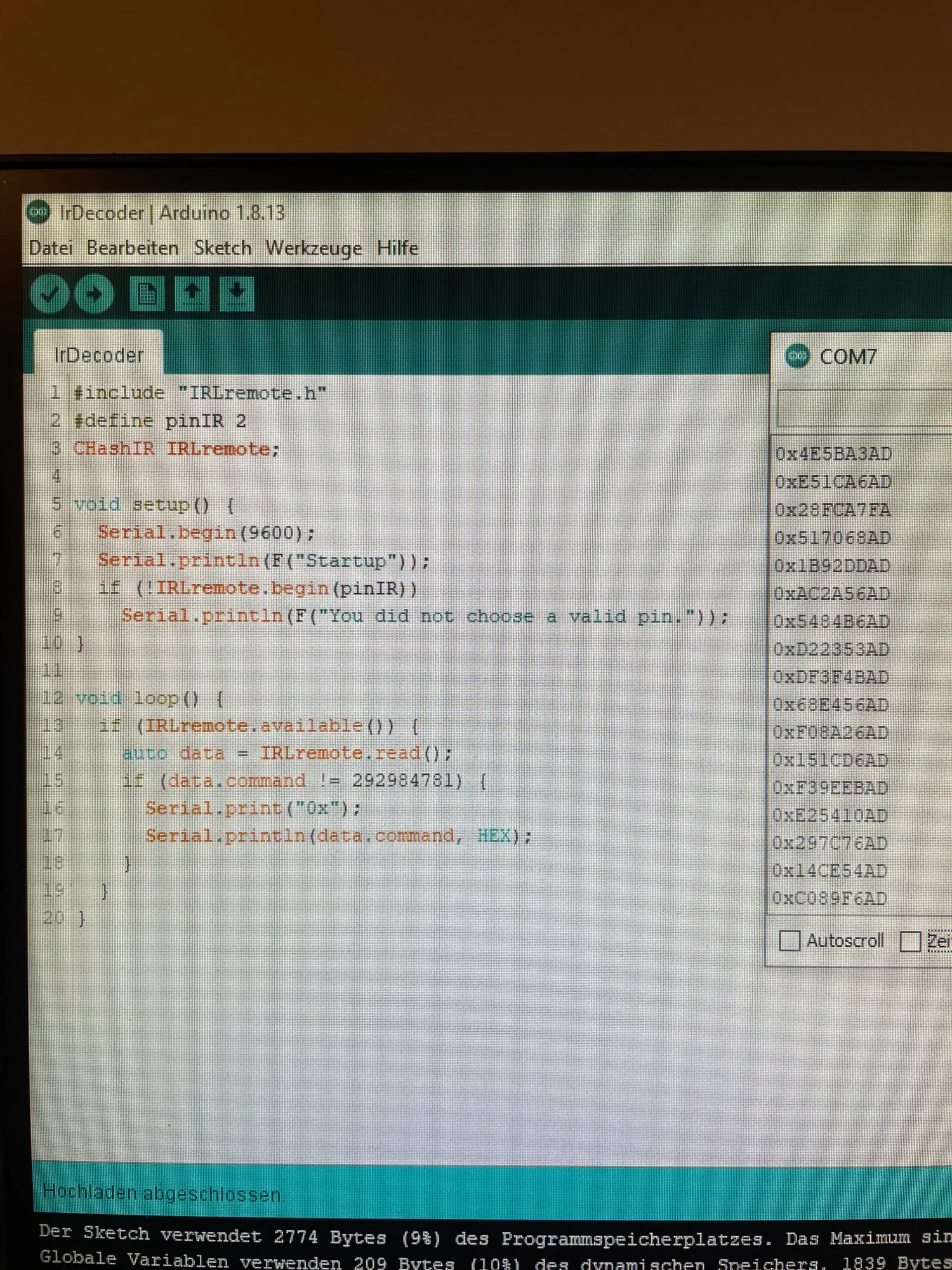Viewport: 952px width, 1270px height.
Task: Click serial output 0xAC2A56AD
Action: tap(831, 594)
